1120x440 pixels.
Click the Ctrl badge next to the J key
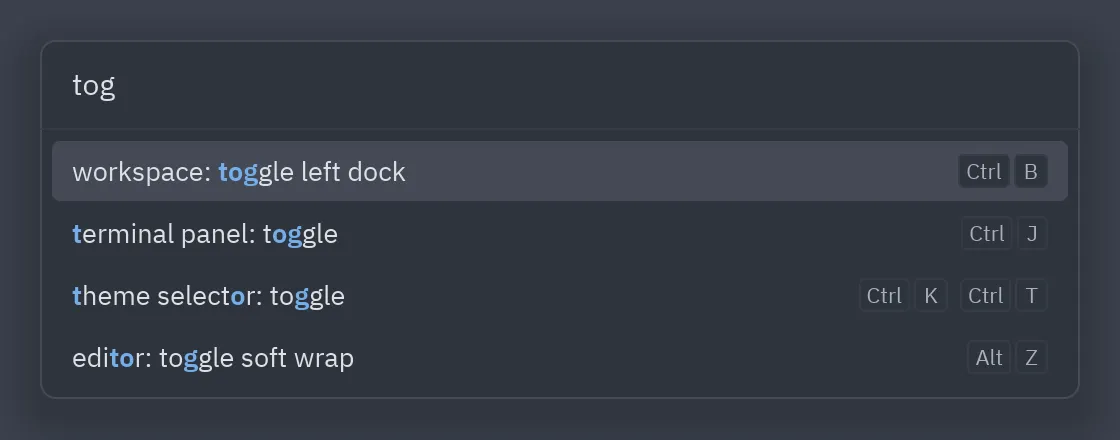coord(986,234)
